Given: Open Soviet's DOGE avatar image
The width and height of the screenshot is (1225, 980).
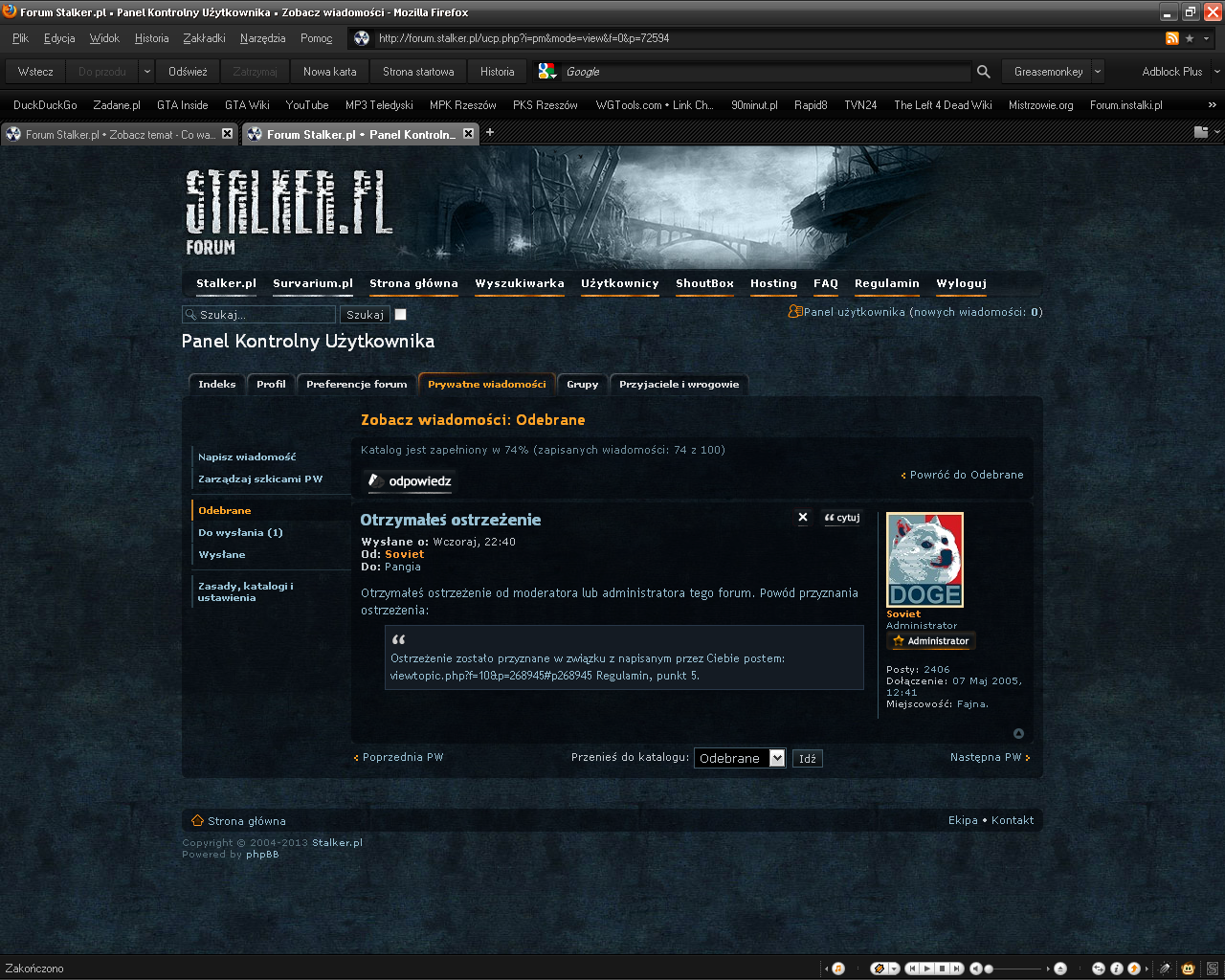Looking at the screenshot, I should [x=924, y=560].
